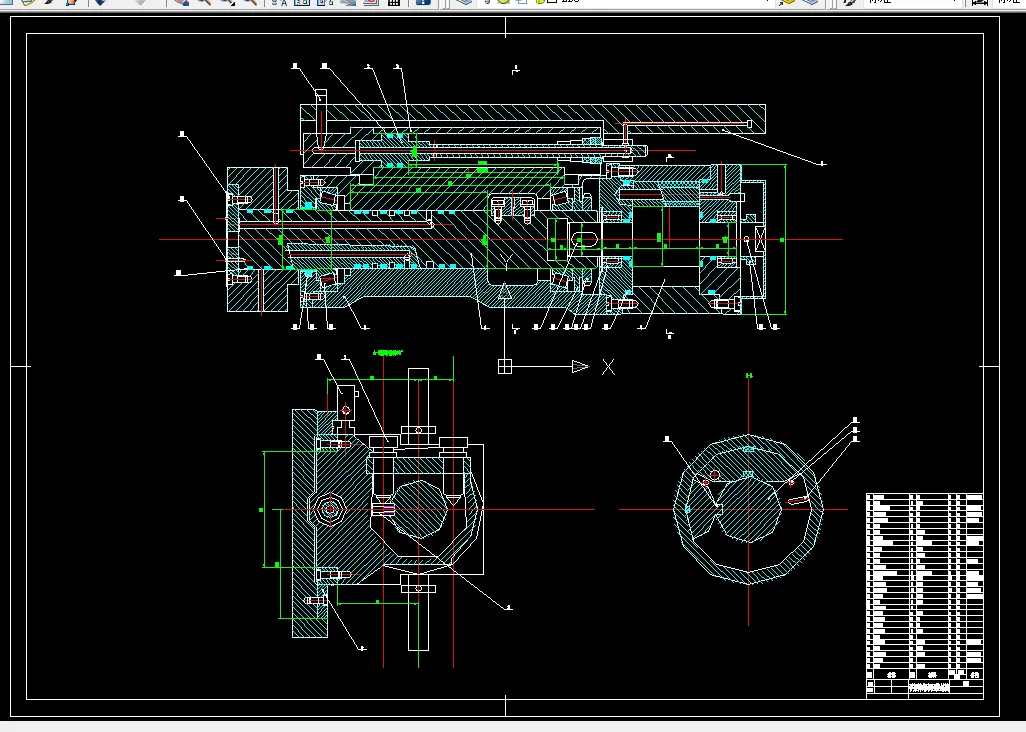This screenshot has height=732, width=1026.
Task: Click the title block below the parts list
Action: coord(925,688)
